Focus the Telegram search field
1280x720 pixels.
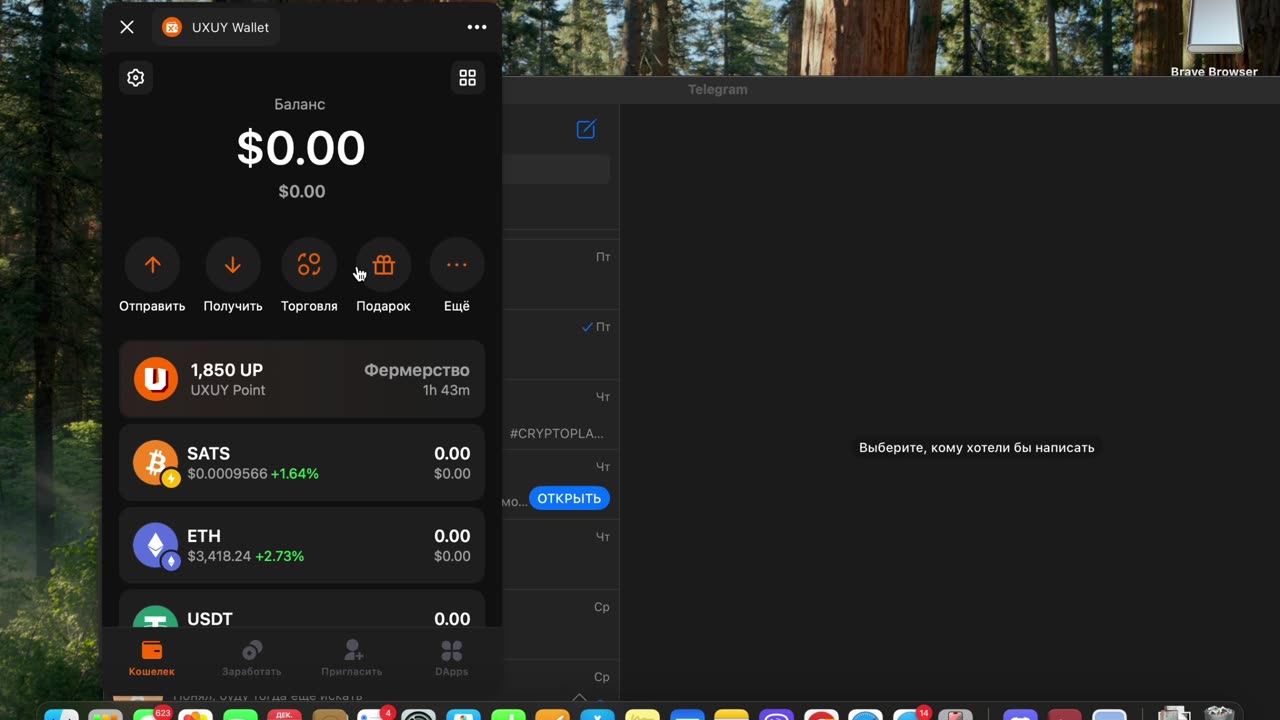click(x=556, y=169)
